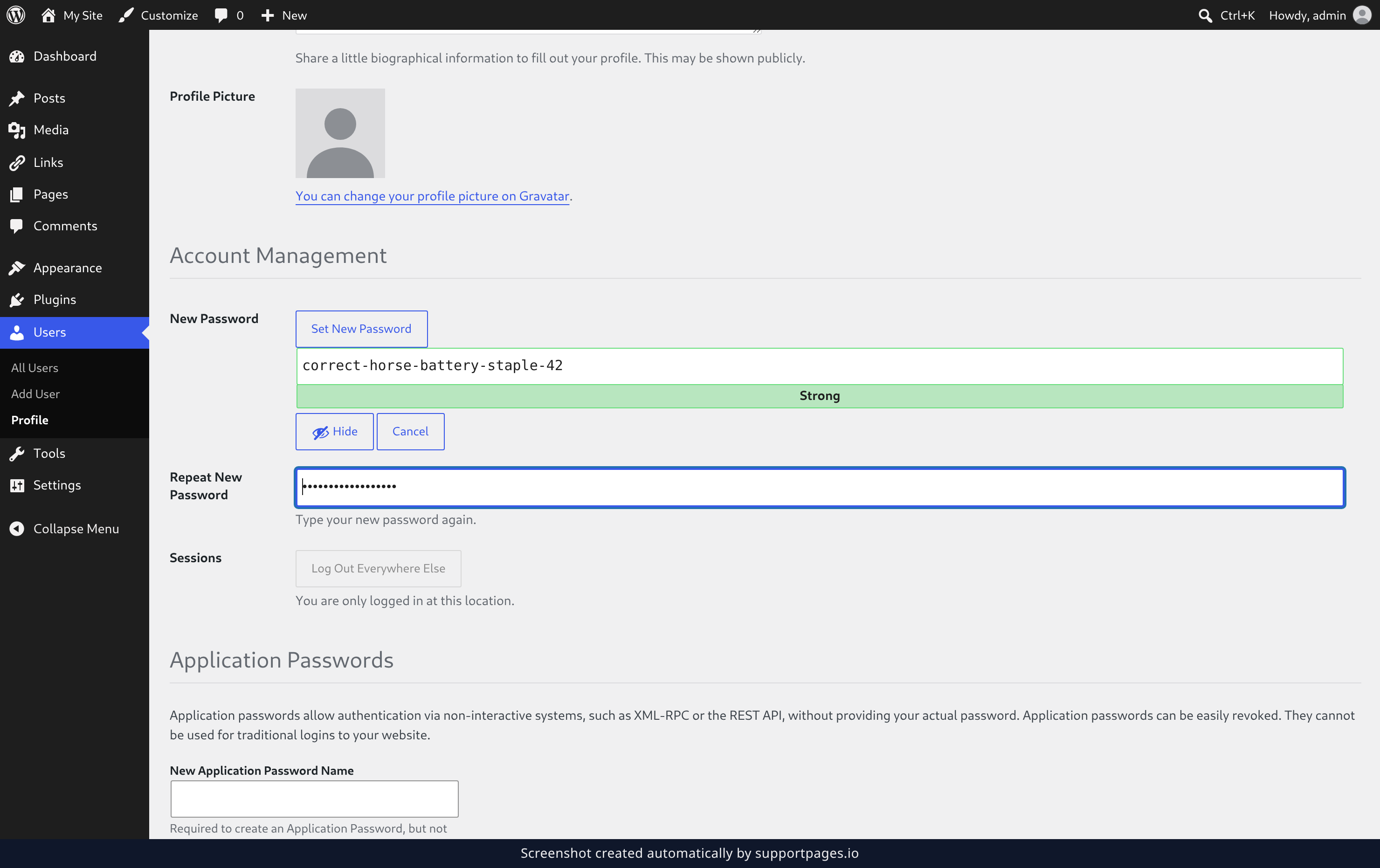Screen dimensions: 1380x868
Task: Collapse the sidebar menu arrow icon
Action: click(x=17, y=528)
